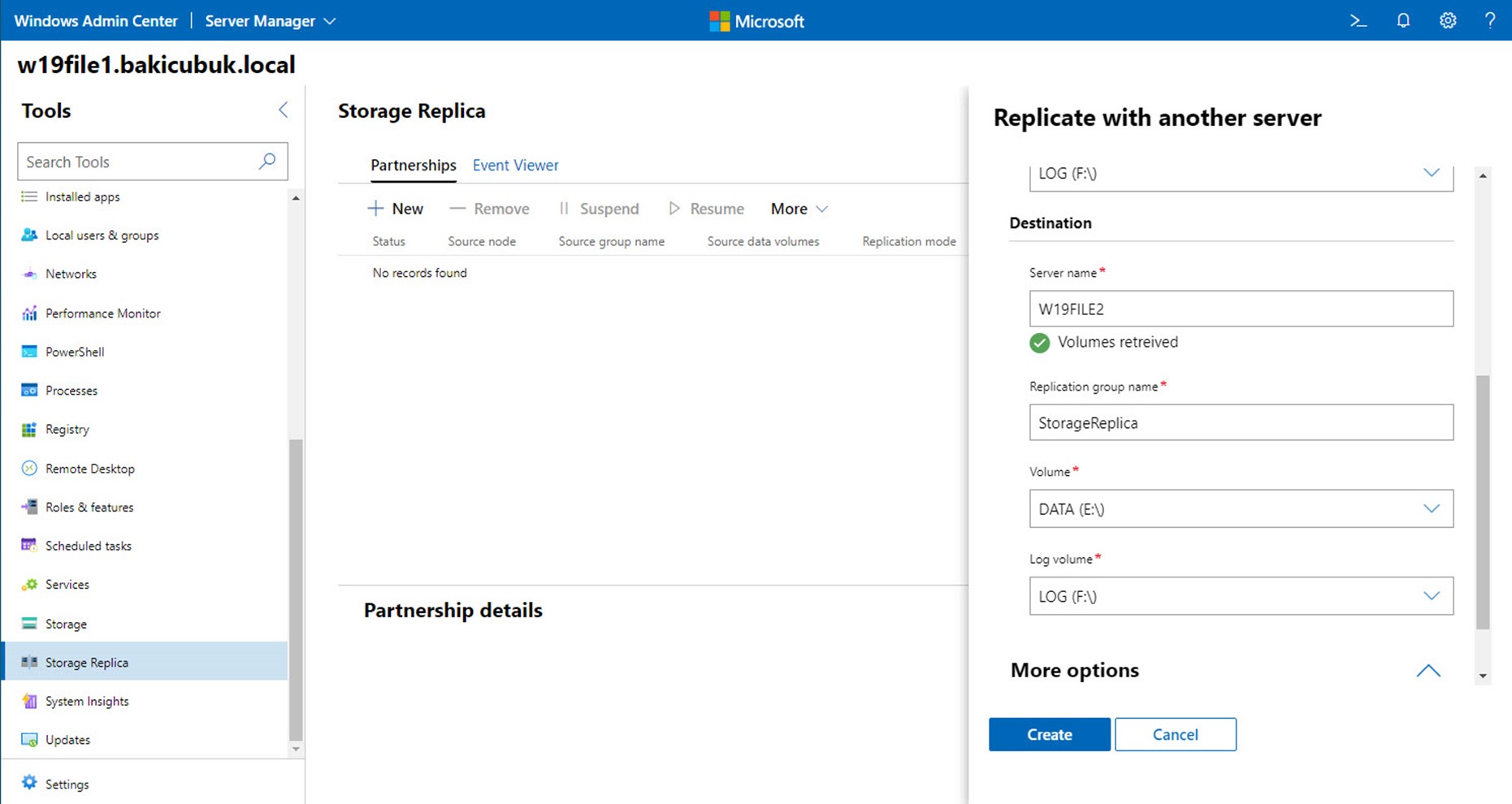Click the search magnifier in Search Tools
The image size is (1512, 804).
click(x=267, y=161)
